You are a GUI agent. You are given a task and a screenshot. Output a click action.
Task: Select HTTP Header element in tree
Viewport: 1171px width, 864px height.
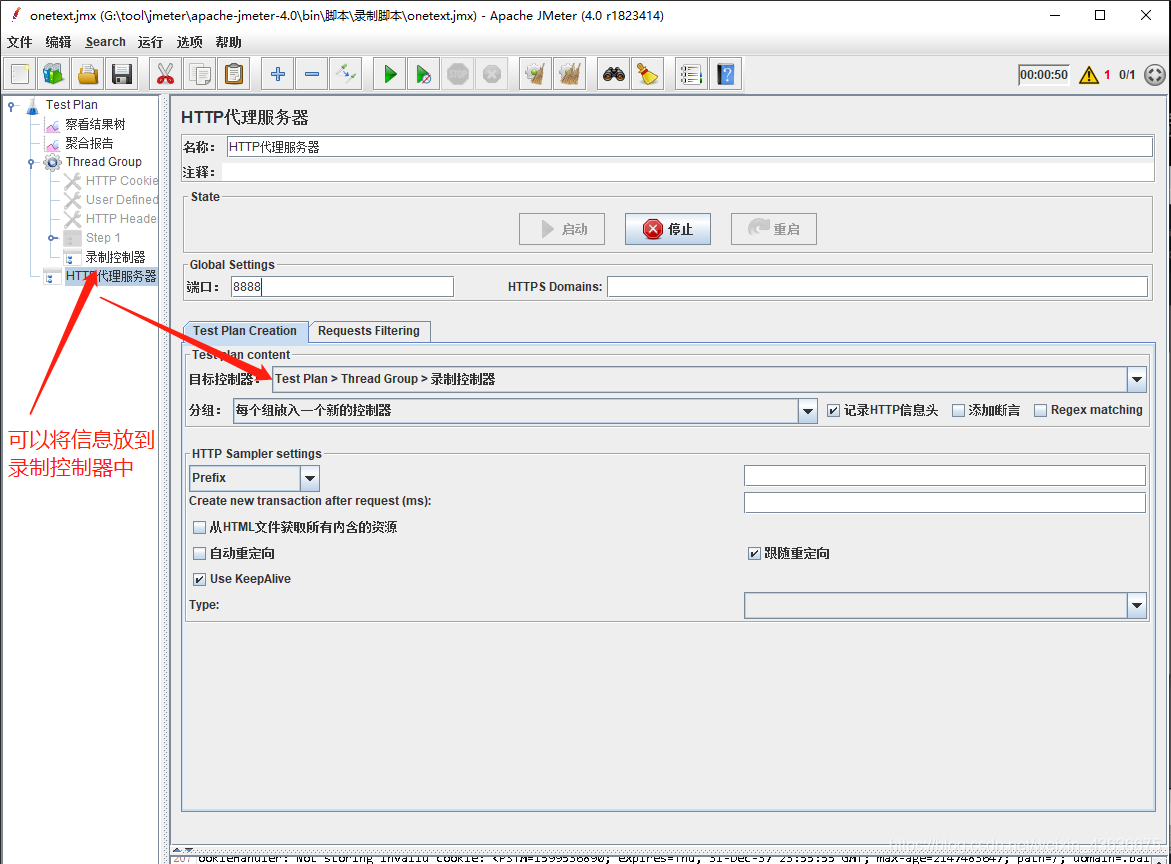(121, 218)
